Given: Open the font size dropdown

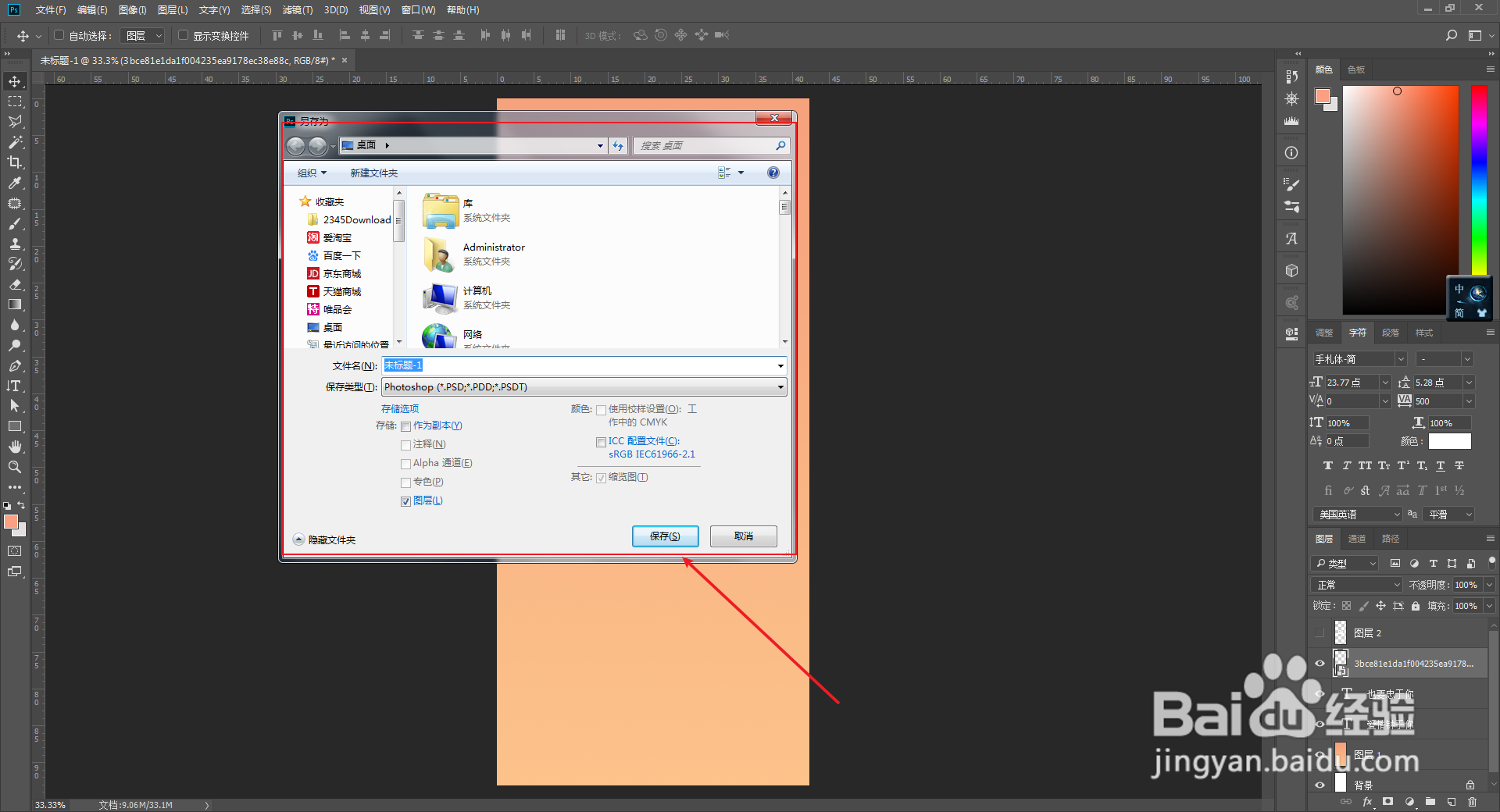Looking at the screenshot, I should (x=1385, y=382).
